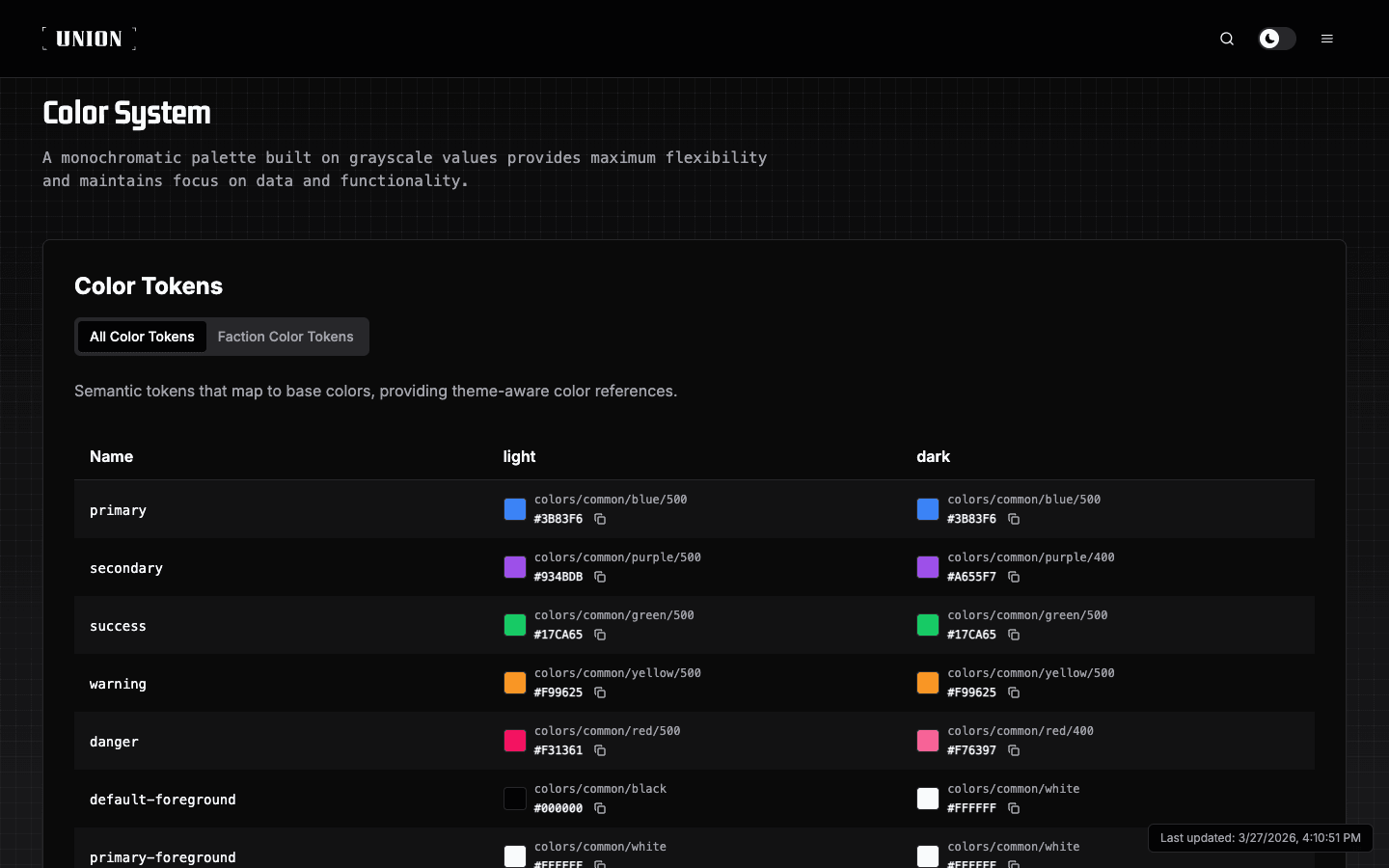Open the search icon in header
The height and width of the screenshot is (868, 1389).
(x=1226, y=39)
